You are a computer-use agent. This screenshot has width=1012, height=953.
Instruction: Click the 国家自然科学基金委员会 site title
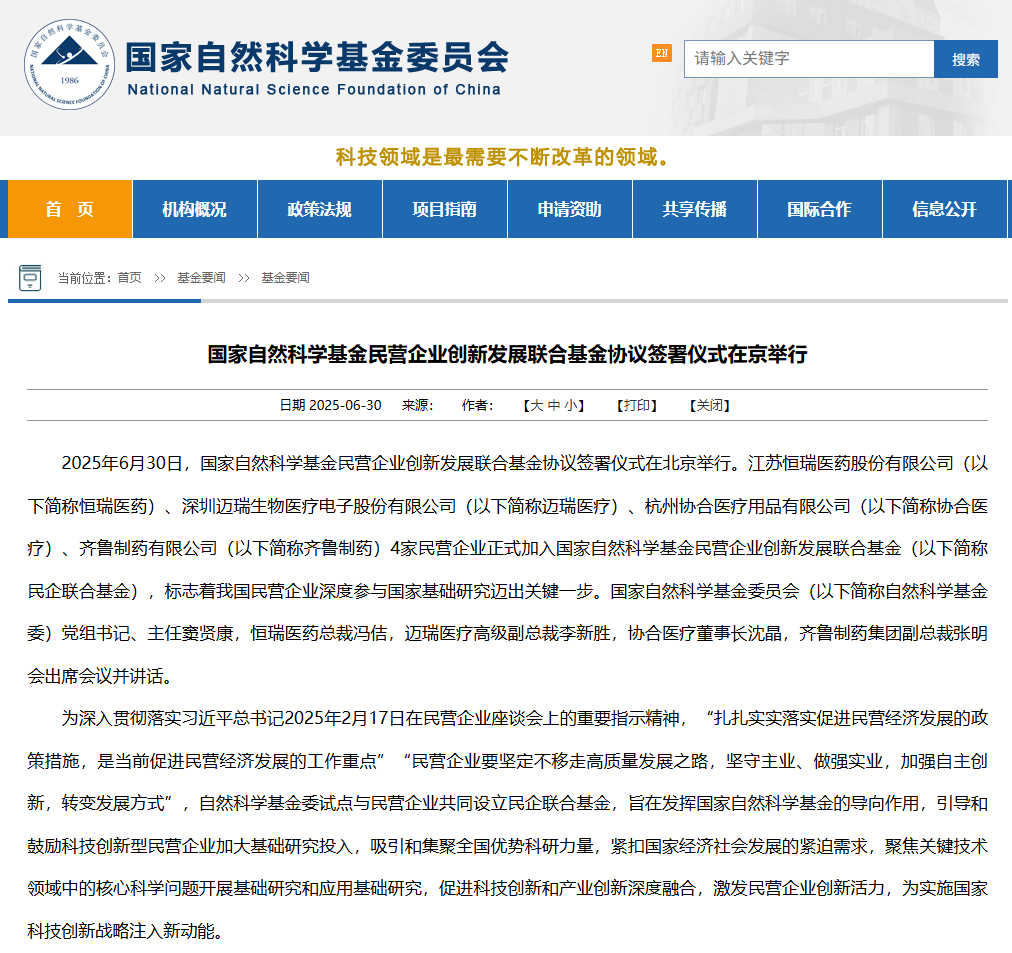[317, 57]
